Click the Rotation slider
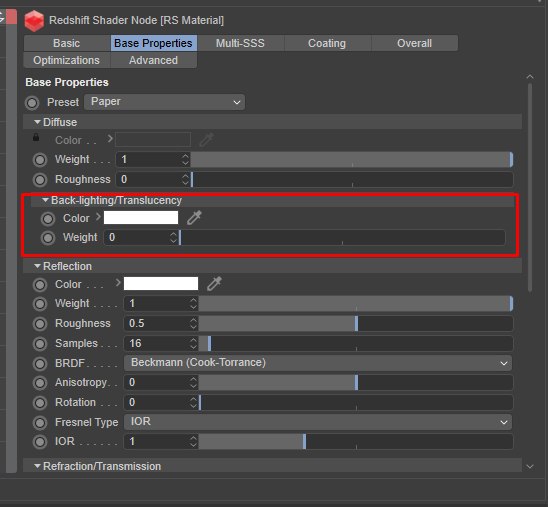Screen dimensions: 548x507 point(355,402)
